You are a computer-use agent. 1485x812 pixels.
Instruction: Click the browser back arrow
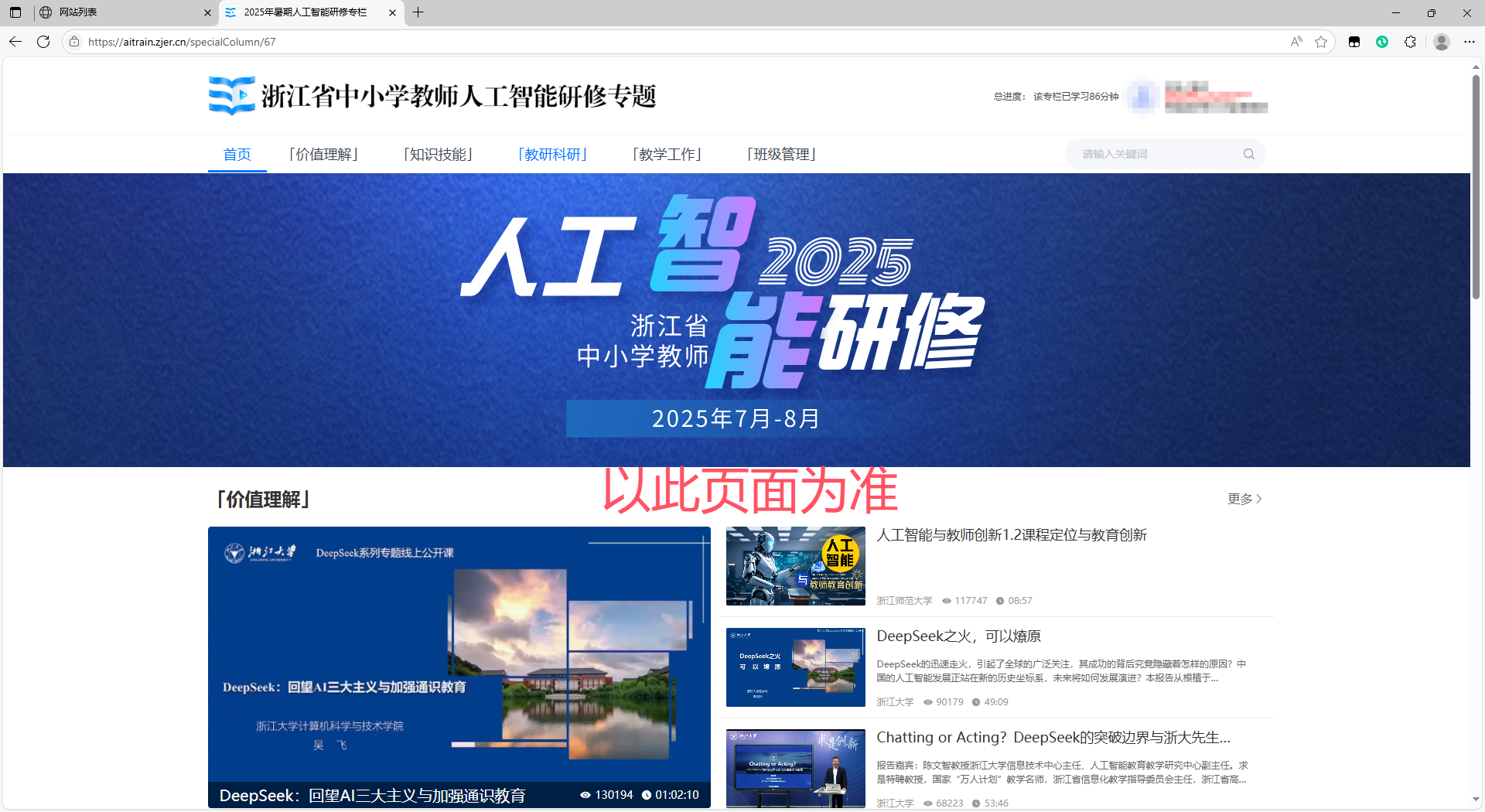tap(15, 42)
